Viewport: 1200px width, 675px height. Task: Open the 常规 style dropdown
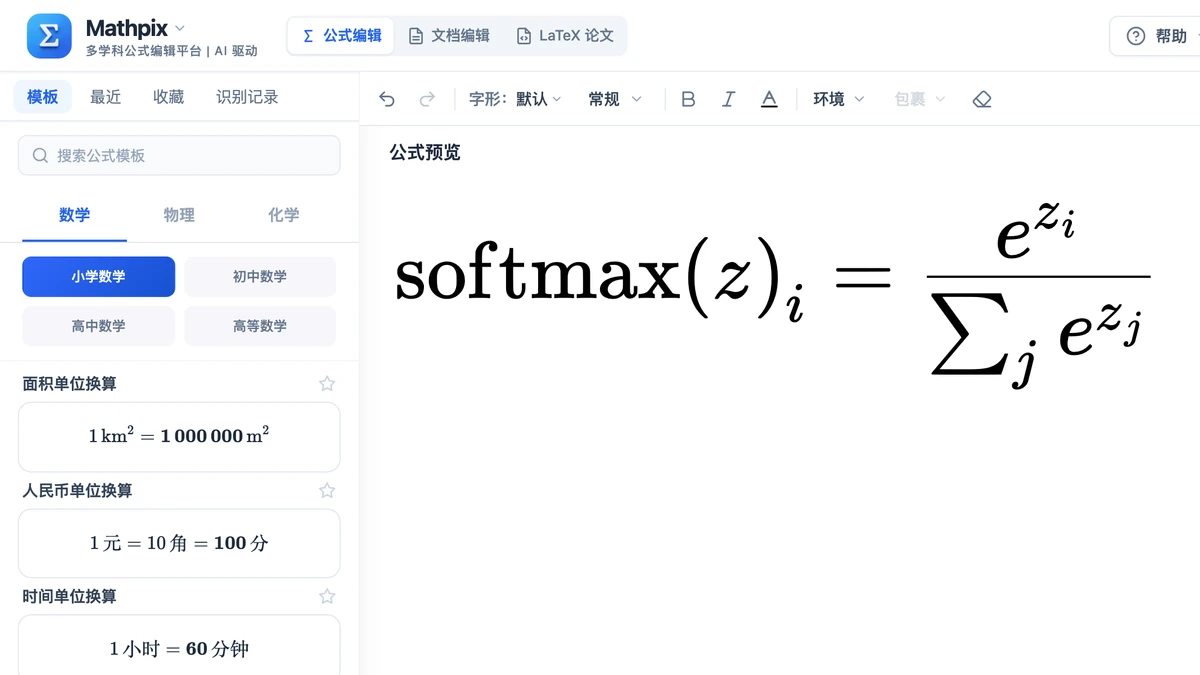click(x=615, y=99)
